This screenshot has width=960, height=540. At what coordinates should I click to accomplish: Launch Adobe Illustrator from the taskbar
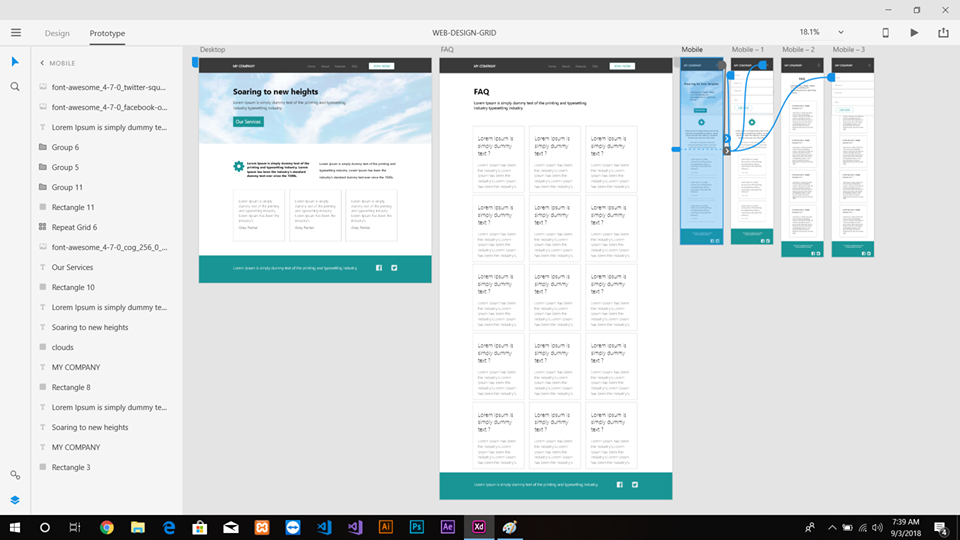[x=386, y=527]
